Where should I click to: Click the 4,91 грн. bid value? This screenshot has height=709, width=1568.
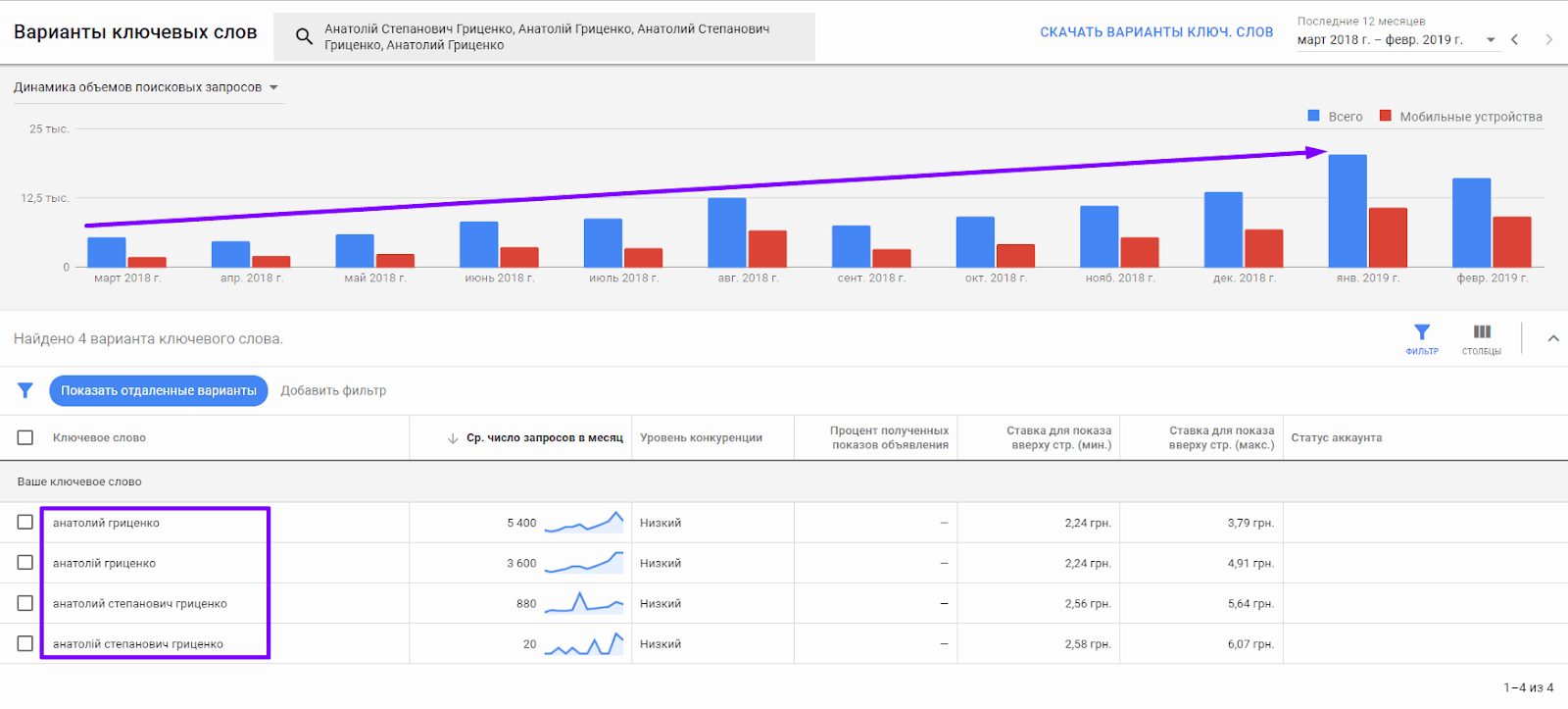click(1250, 563)
